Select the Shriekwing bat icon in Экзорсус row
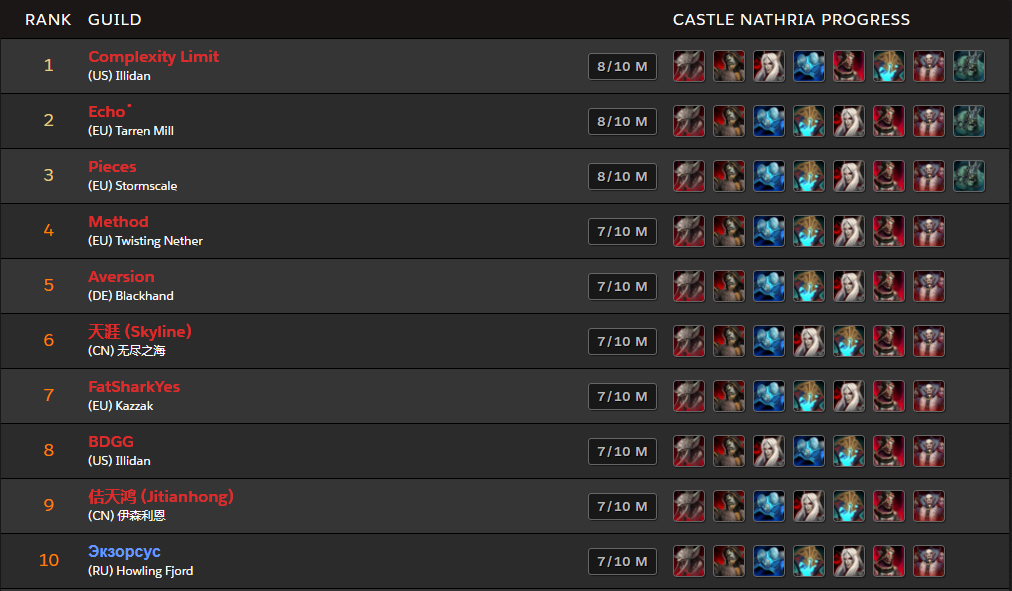Screen dimensions: 1012x591 [x=689, y=561]
